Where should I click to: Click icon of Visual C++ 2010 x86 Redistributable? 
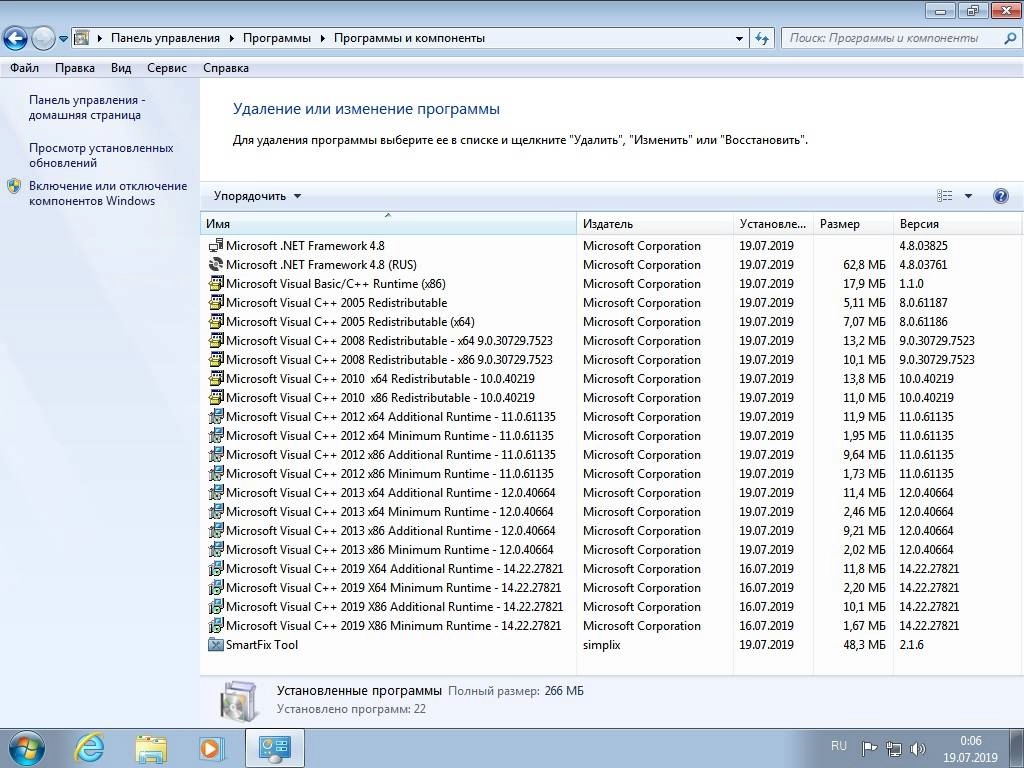pos(216,397)
